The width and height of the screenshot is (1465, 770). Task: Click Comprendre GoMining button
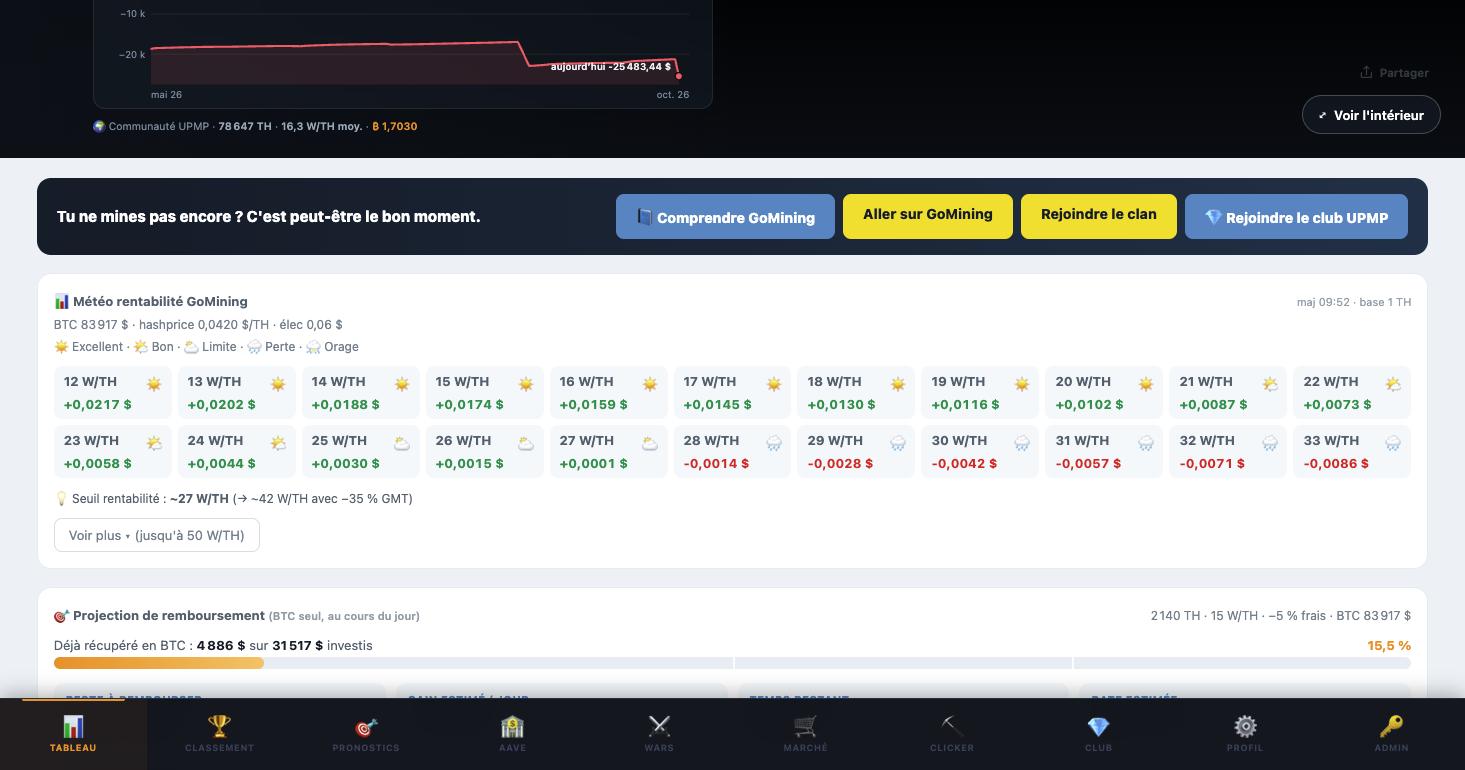[725, 217]
